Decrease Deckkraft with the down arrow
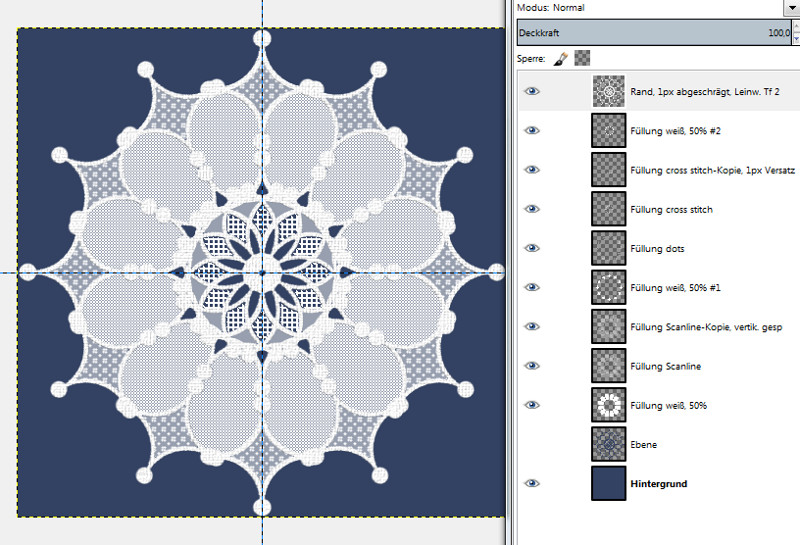Image resolution: width=800 pixels, height=545 pixels. pos(795,38)
